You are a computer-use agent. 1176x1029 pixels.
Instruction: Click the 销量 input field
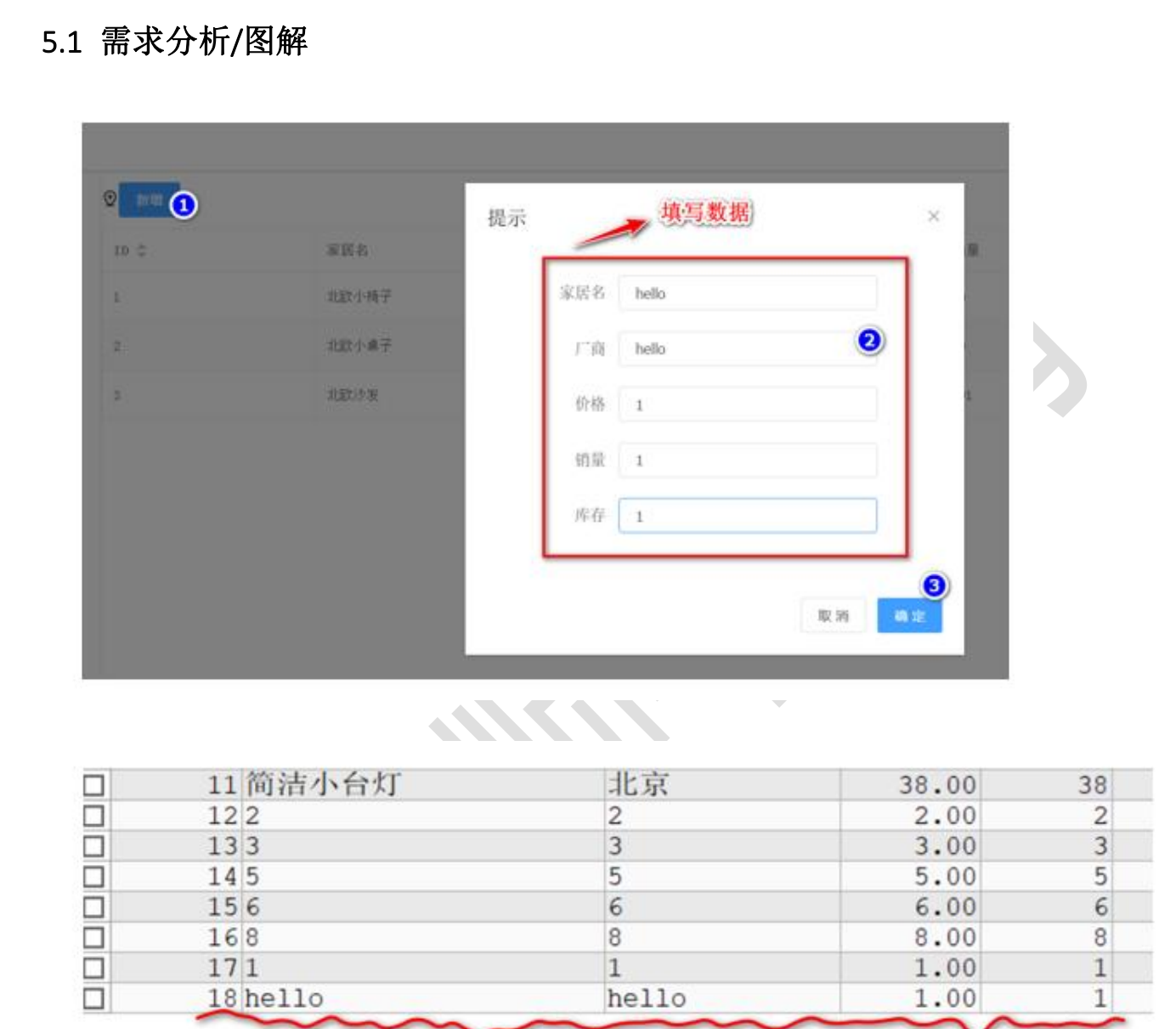(x=748, y=460)
